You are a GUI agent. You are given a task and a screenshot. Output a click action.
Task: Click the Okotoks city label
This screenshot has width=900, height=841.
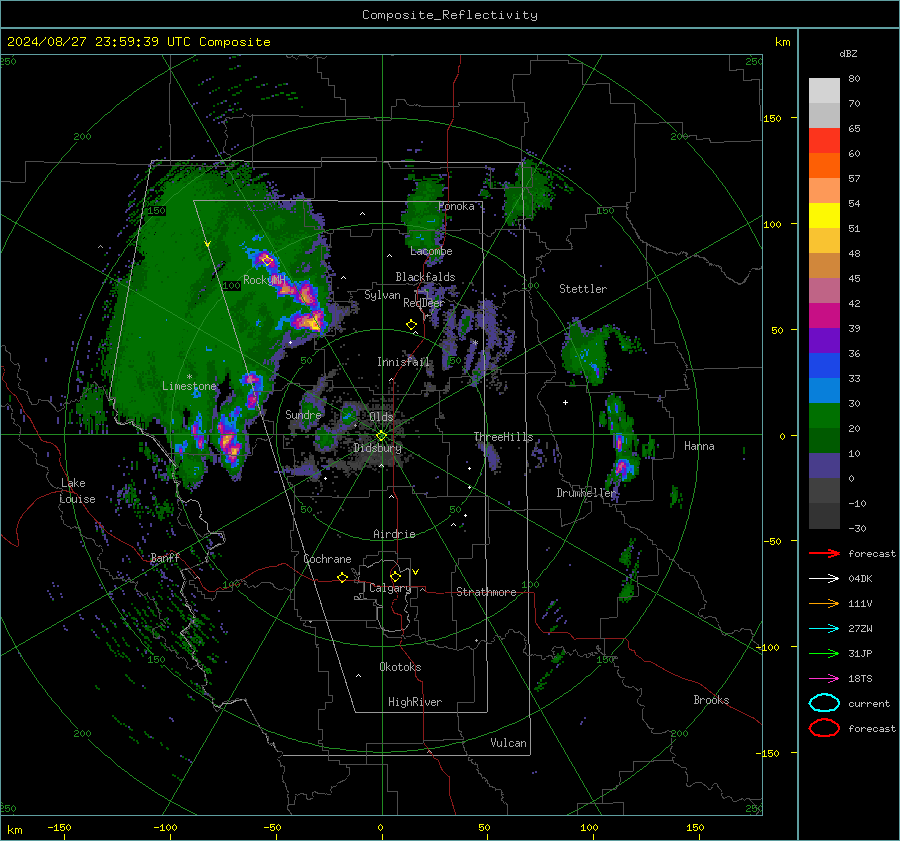click(400, 667)
